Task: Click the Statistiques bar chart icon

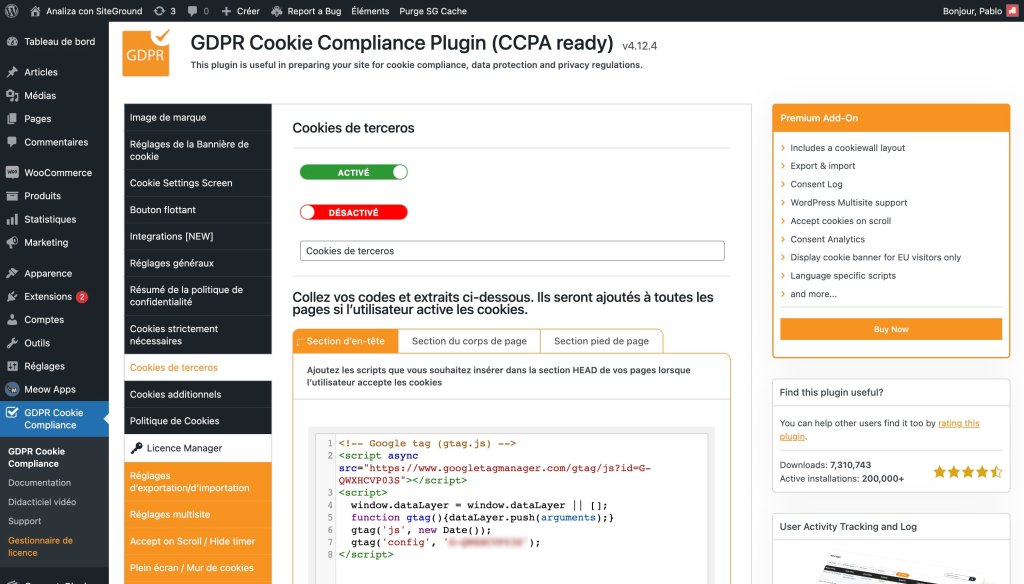Action: pyautogui.click(x=12, y=219)
